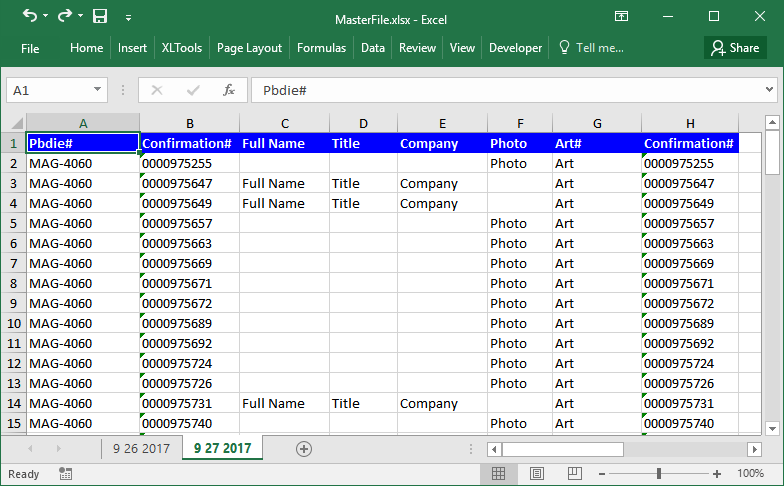
Task: Adjust the zoom slider handle
Action: pos(658,473)
